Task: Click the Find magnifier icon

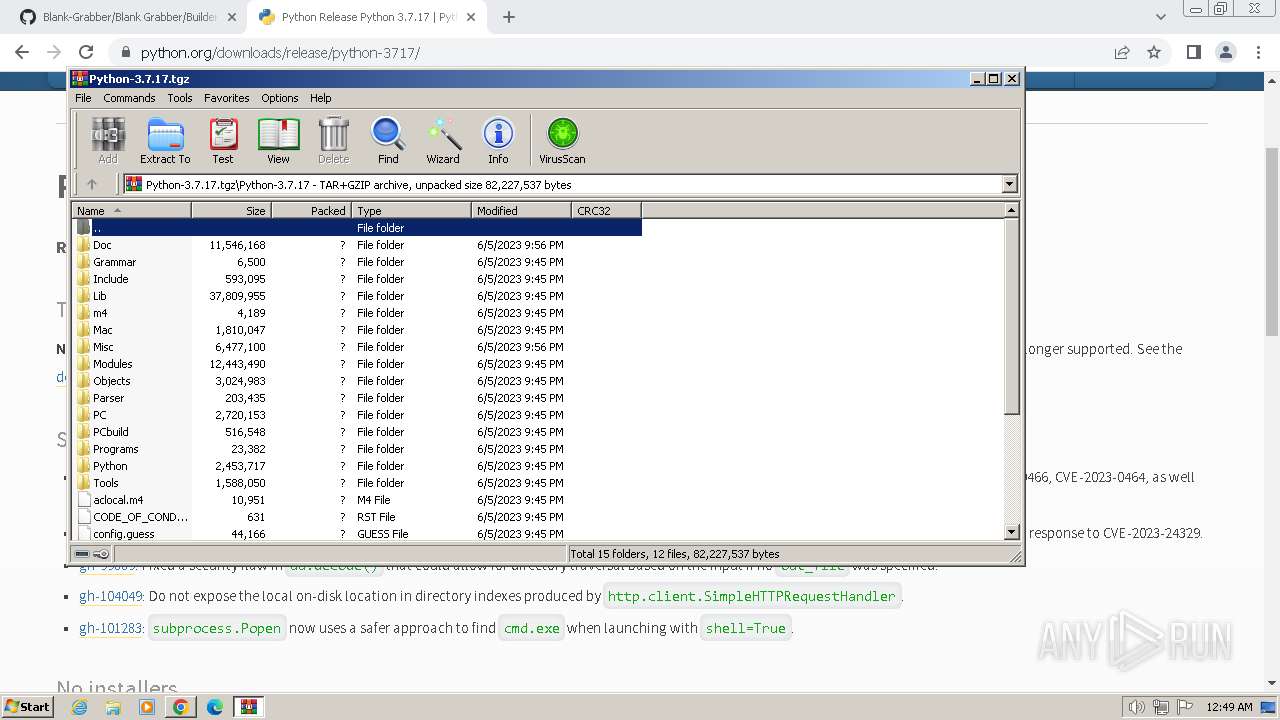Action: point(388,140)
